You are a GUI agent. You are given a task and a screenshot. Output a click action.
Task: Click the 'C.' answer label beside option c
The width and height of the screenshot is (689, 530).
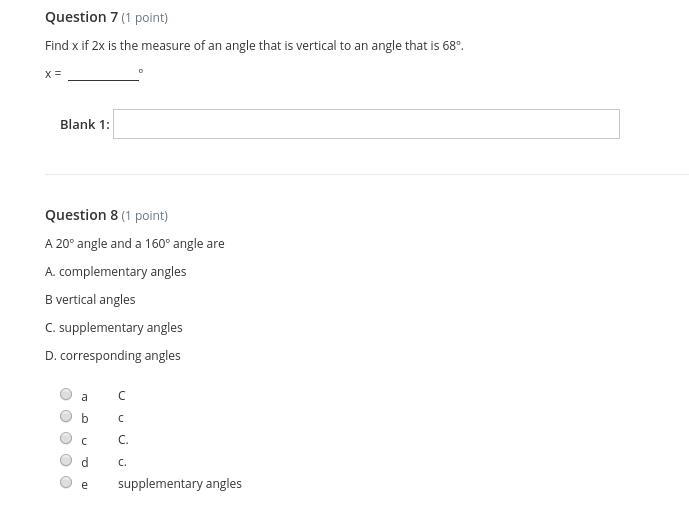(x=123, y=440)
